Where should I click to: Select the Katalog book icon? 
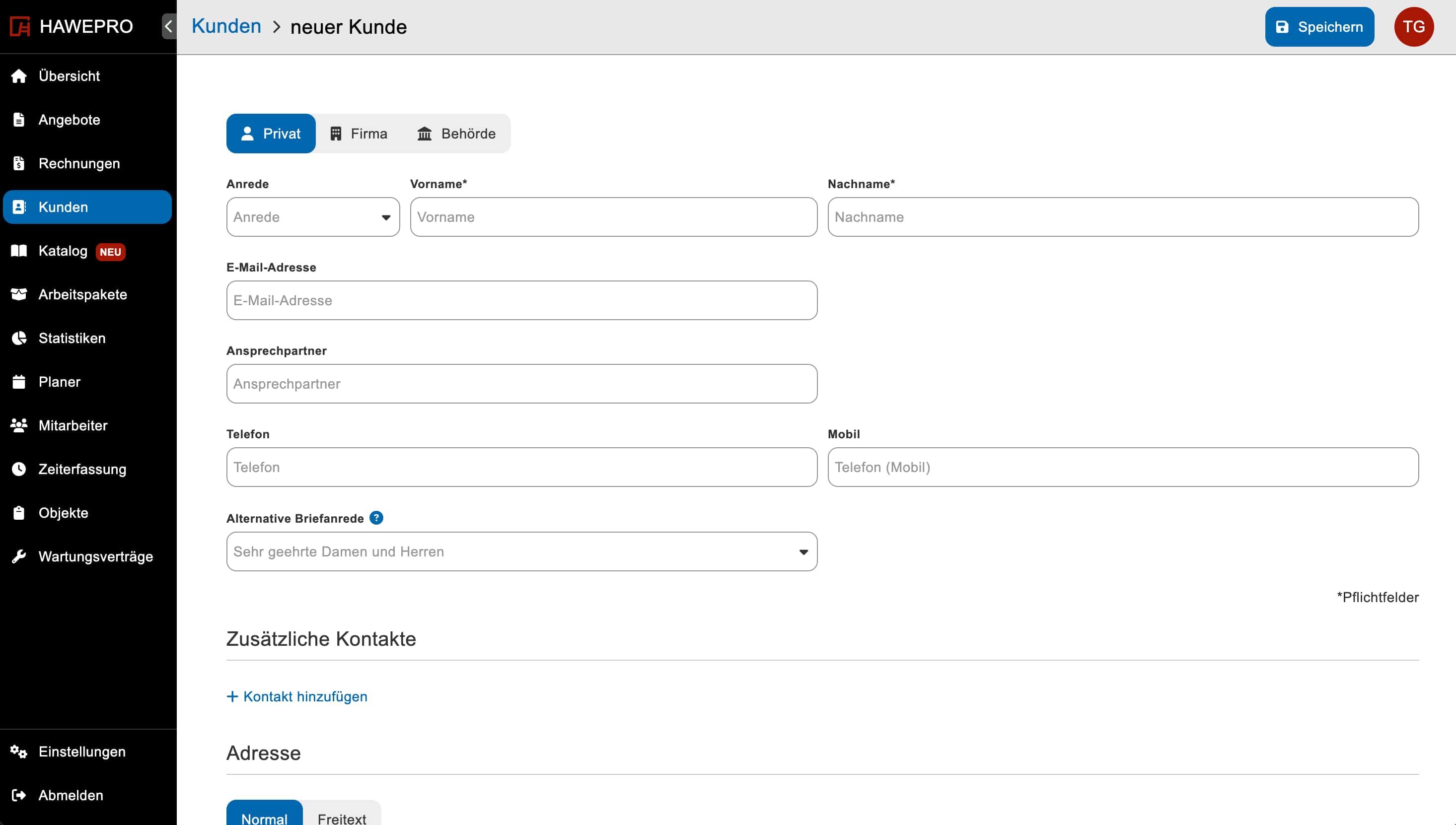[19, 251]
